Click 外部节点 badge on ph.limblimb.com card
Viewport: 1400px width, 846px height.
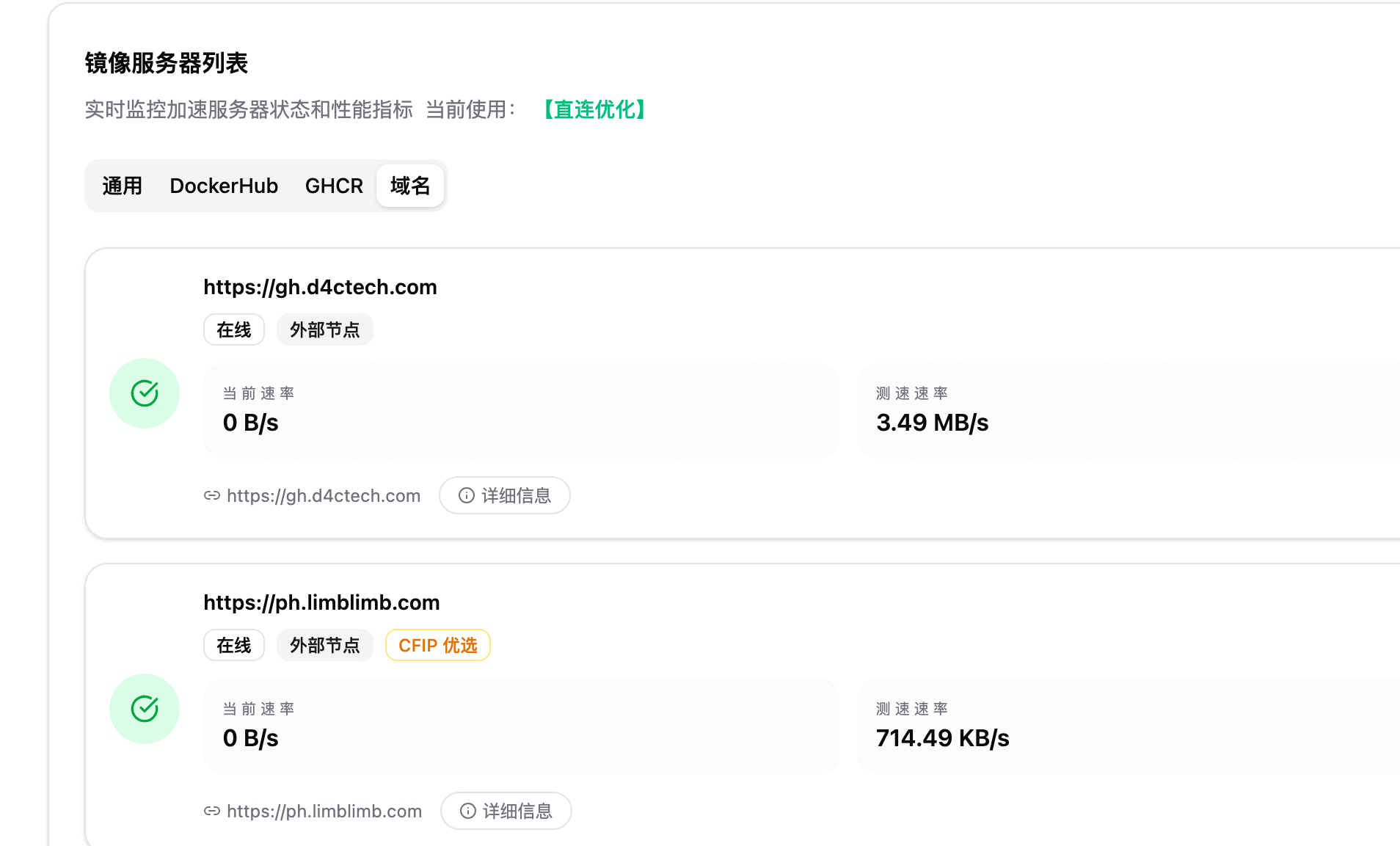[325, 646]
